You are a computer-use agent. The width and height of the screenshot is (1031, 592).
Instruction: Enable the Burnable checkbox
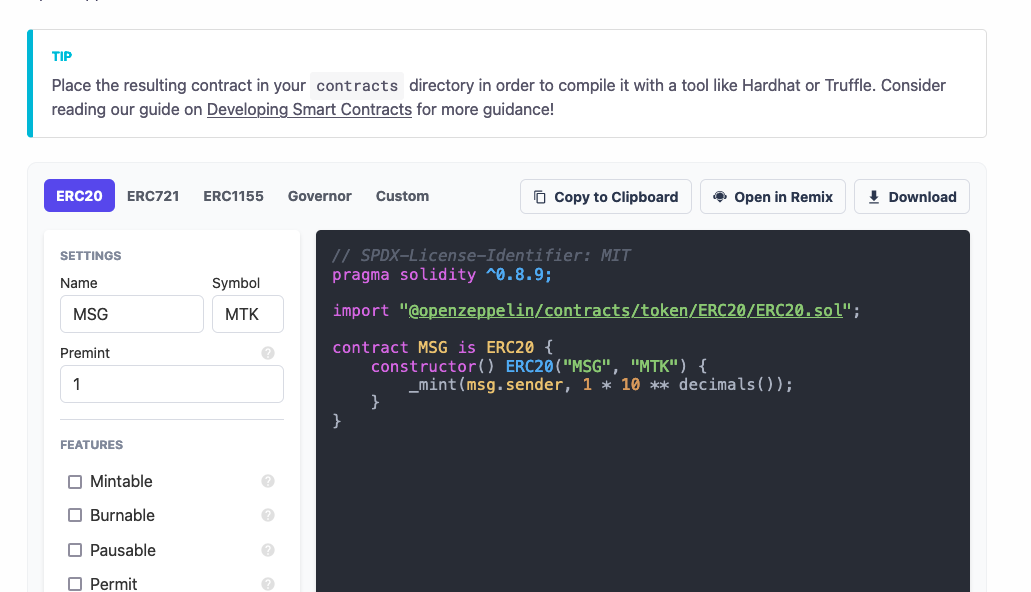pyautogui.click(x=75, y=515)
